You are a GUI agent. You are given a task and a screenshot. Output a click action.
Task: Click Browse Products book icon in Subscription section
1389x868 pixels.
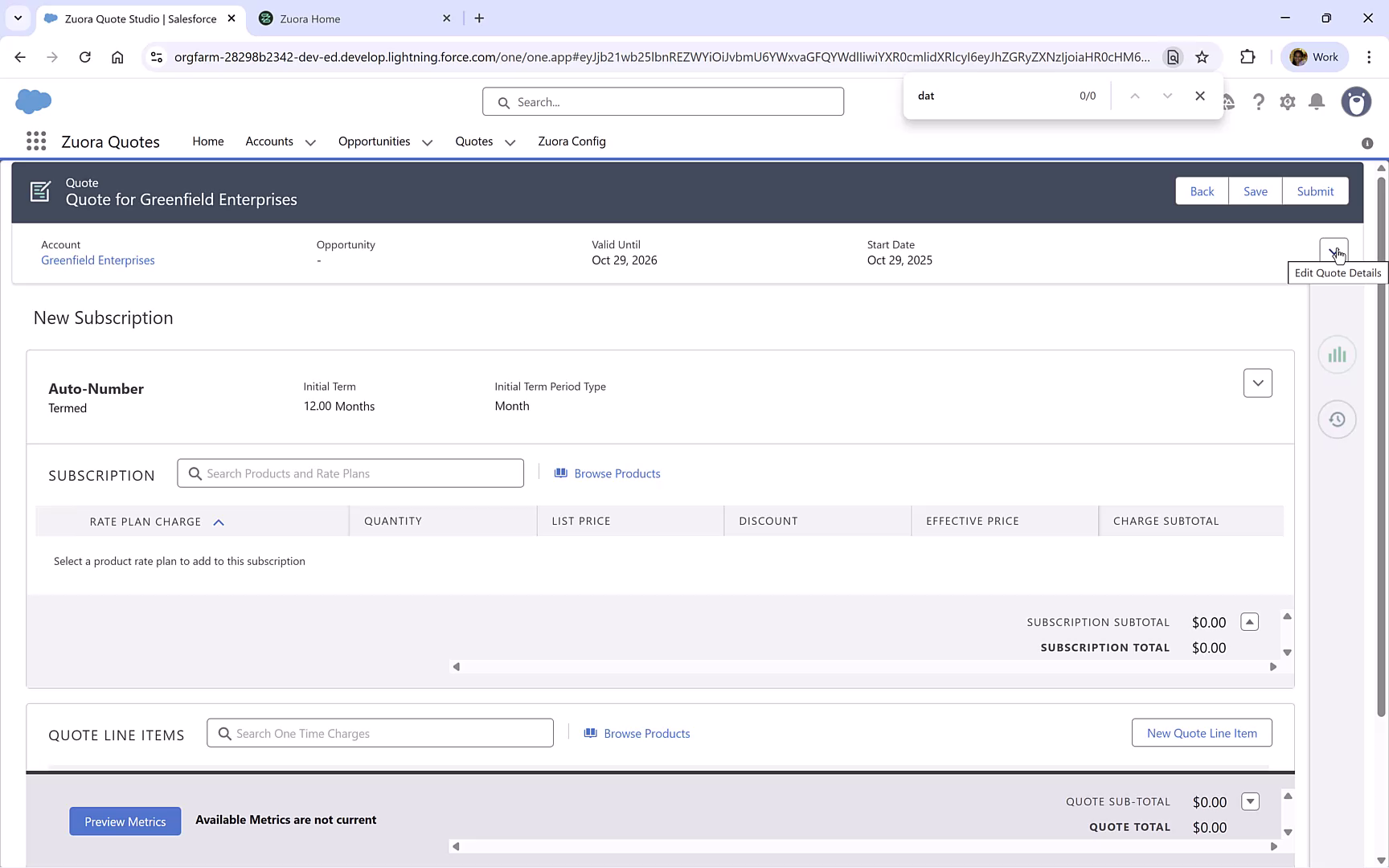pos(561,473)
